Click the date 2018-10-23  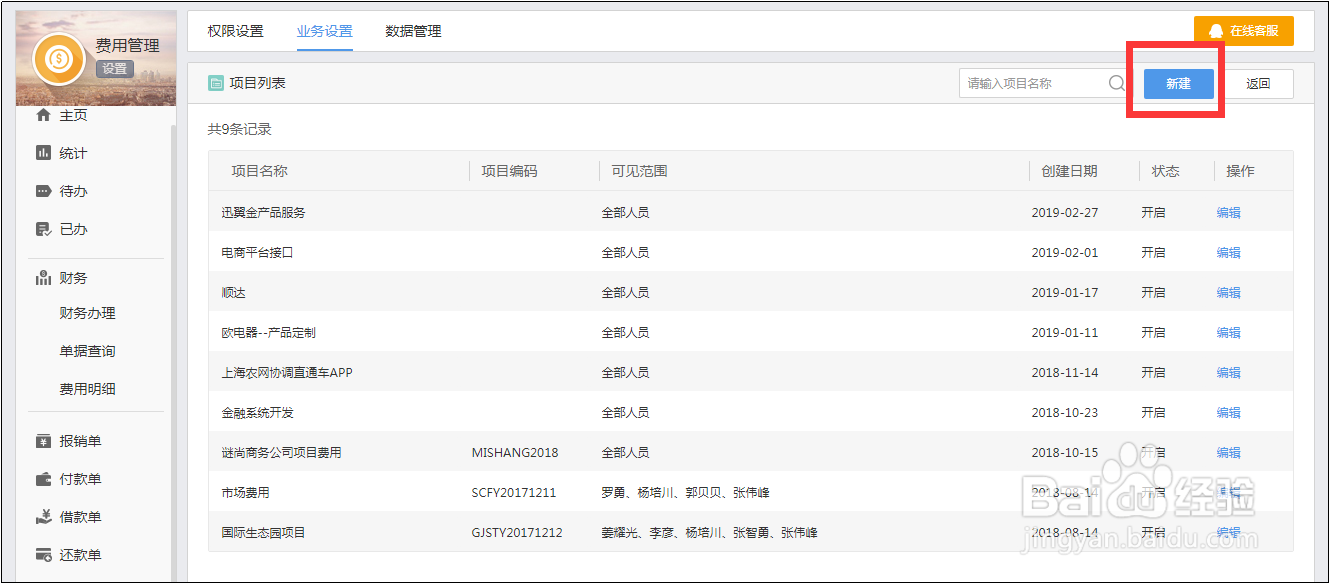click(x=1065, y=413)
